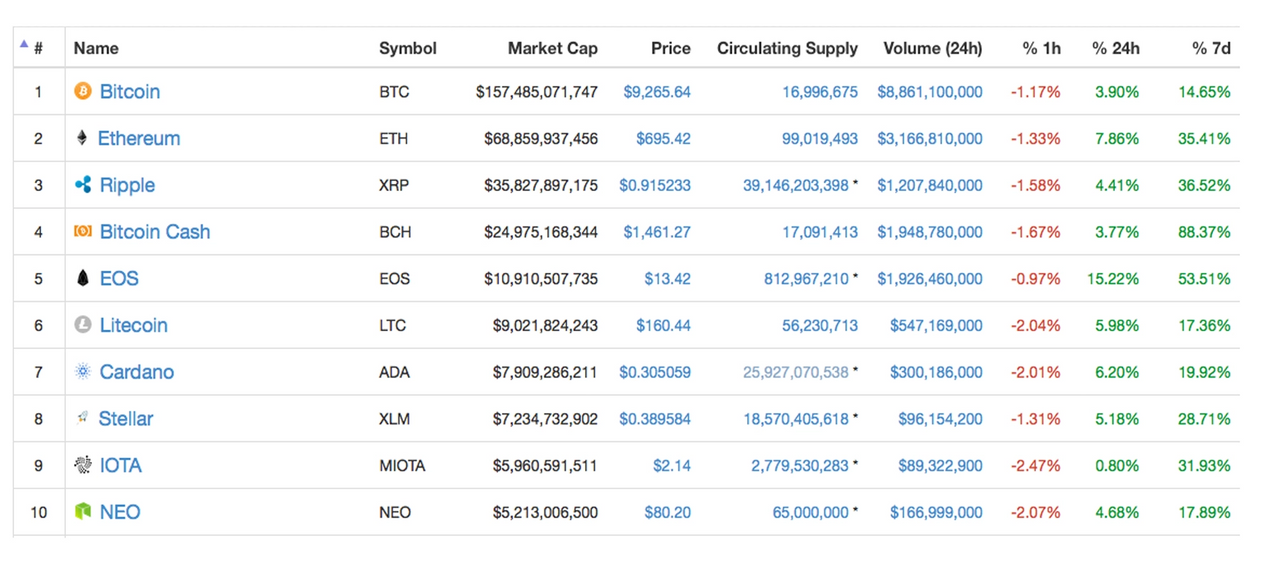Click the Cardano logo icon
The height and width of the screenshot is (569, 1280).
[x=83, y=372]
